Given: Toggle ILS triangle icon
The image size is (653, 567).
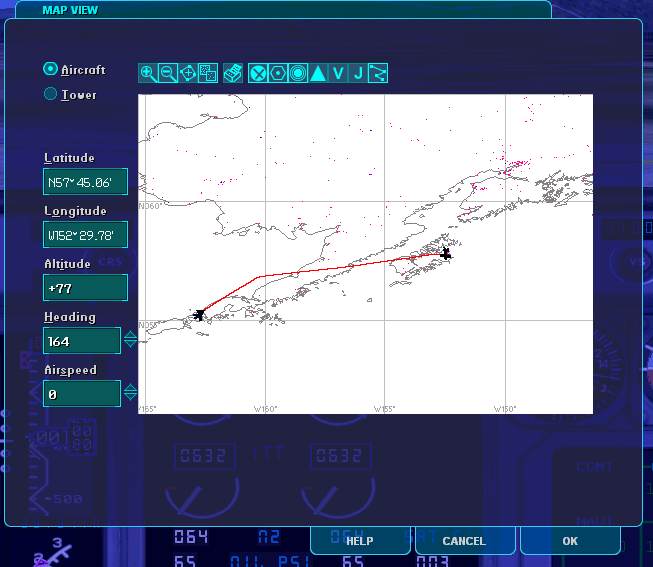Looking at the screenshot, I should click(318, 73).
